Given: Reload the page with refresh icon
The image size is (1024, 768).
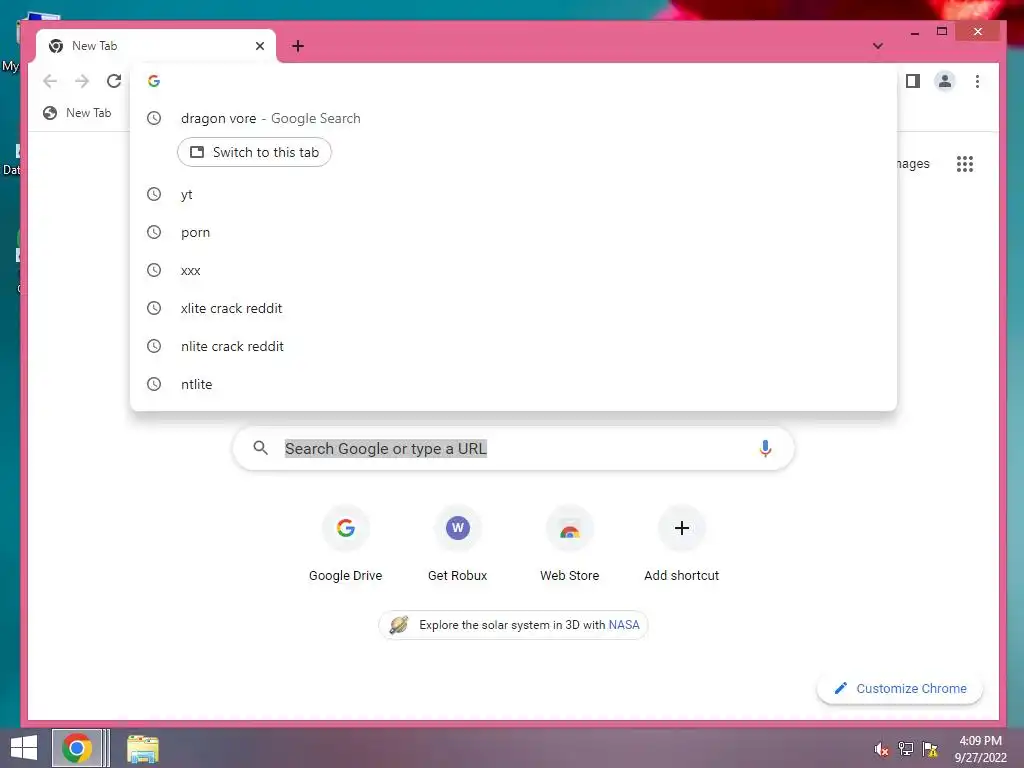Looking at the screenshot, I should [114, 81].
